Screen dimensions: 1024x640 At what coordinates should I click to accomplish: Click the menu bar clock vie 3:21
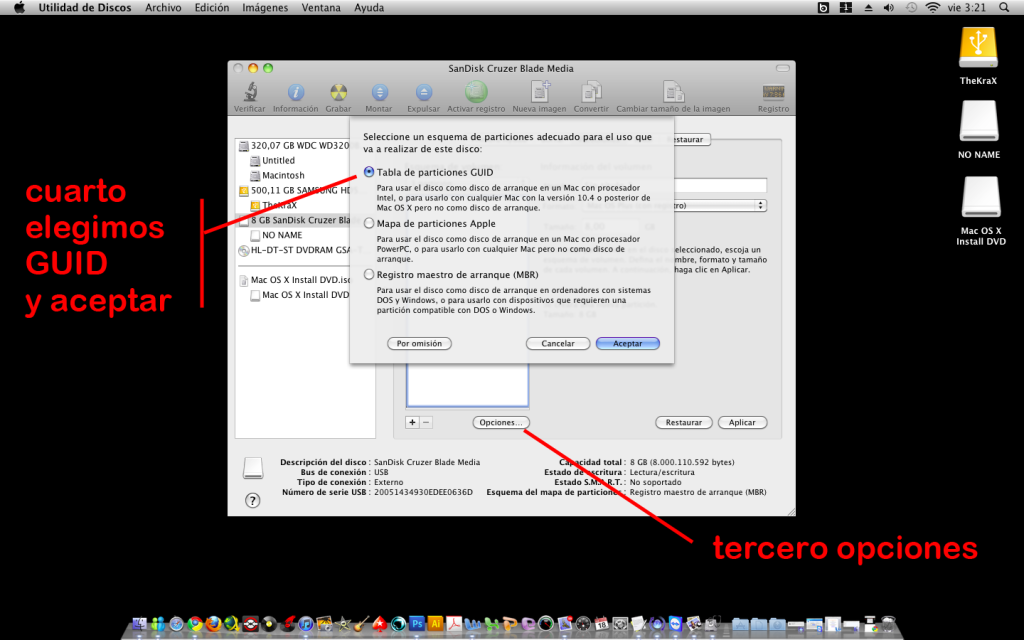pyautogui.click(x=967, y=8)
